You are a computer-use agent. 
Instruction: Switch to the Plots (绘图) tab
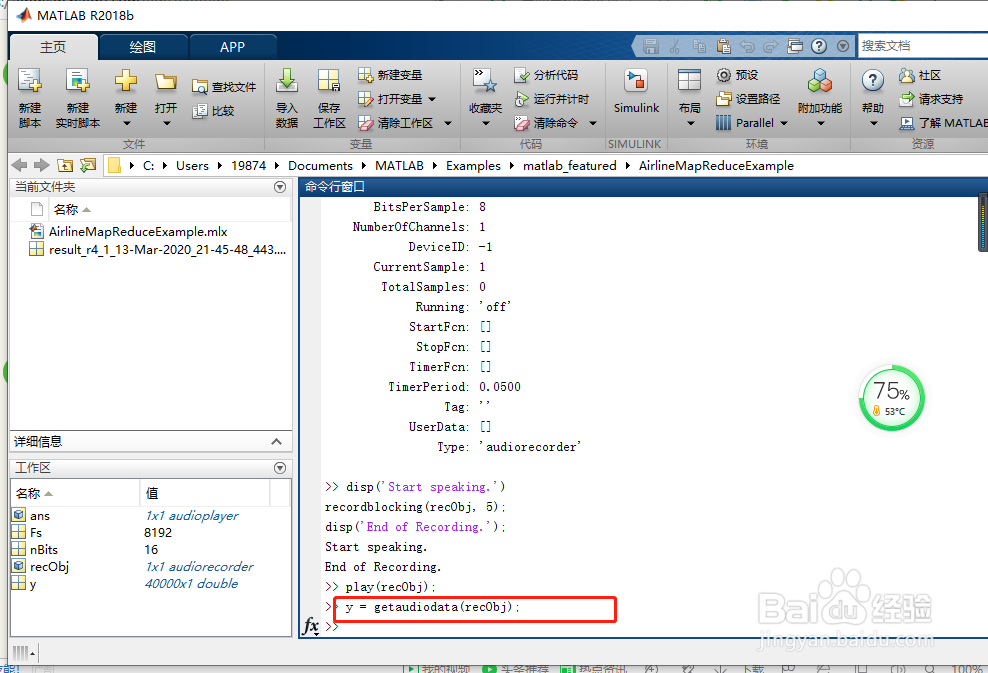[143, 47]
